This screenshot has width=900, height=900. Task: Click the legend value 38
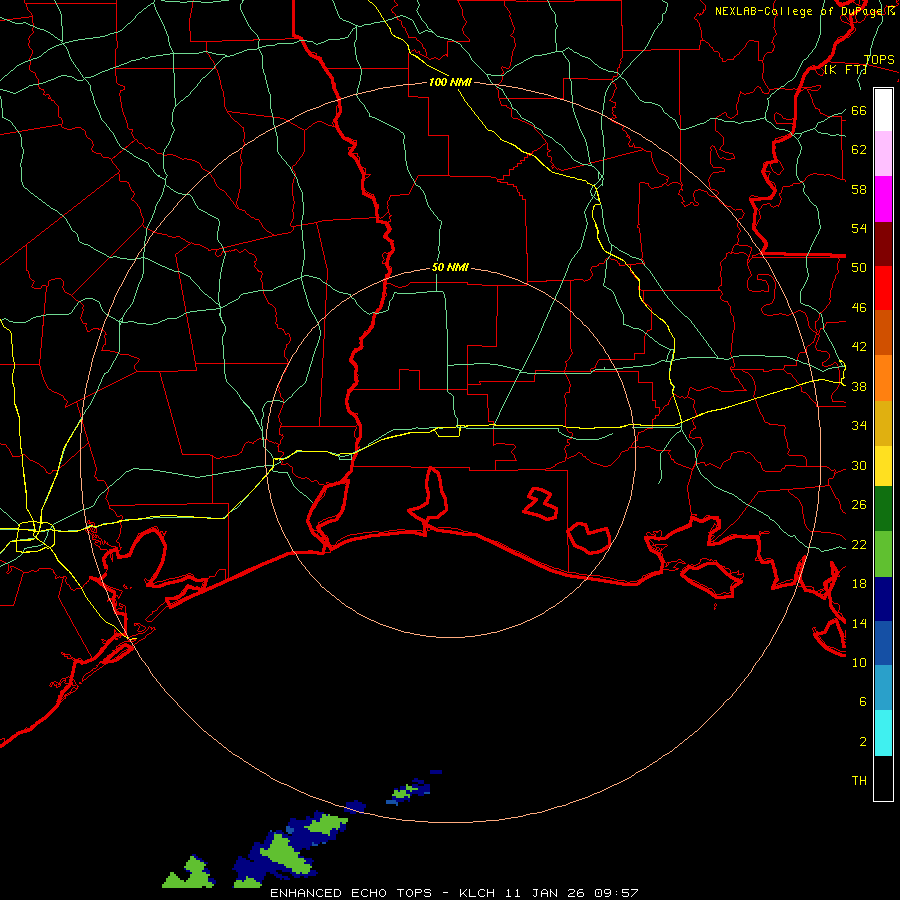(x=859, y=386)
